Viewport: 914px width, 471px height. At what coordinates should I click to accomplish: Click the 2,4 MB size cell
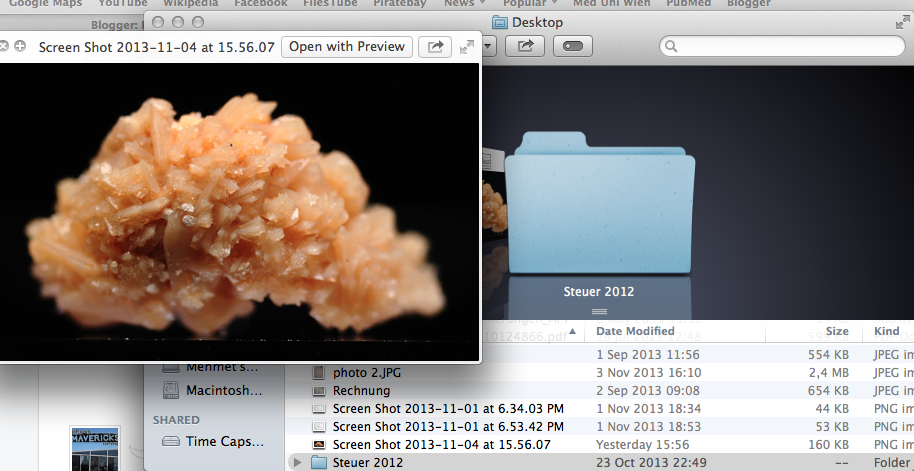pos(828,372)
